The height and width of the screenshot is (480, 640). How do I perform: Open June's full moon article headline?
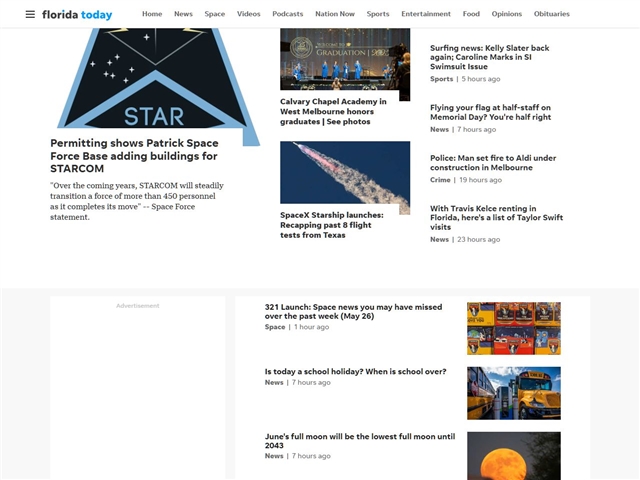(360, 441)
